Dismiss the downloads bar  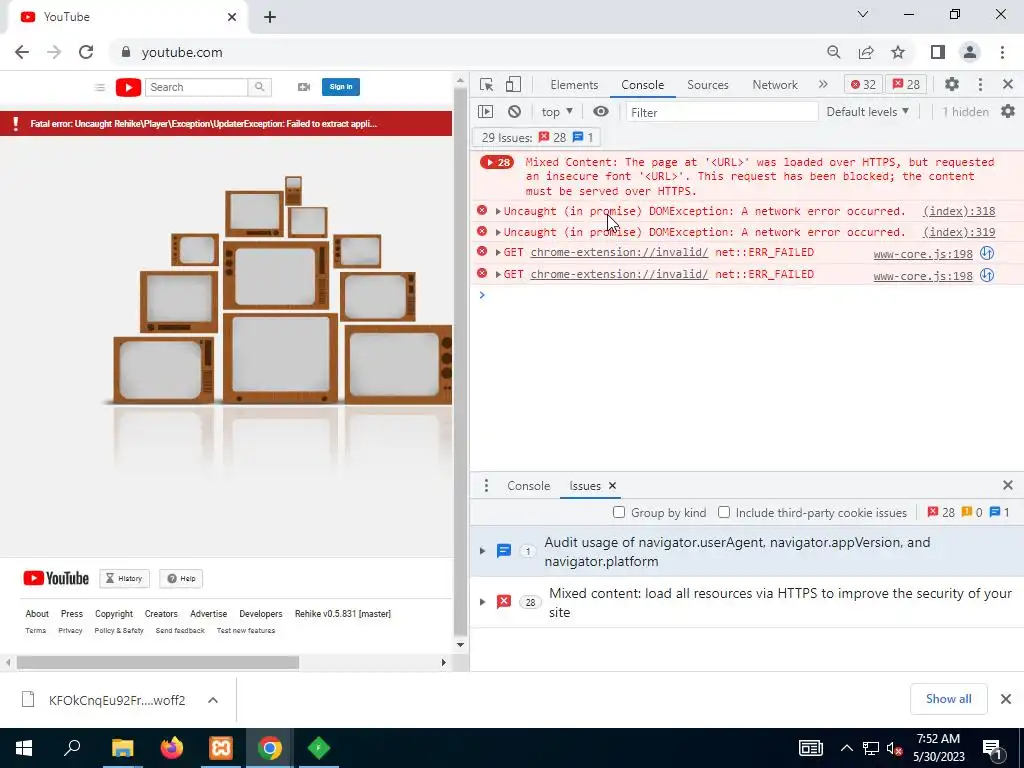click(x=1006, y=699)
